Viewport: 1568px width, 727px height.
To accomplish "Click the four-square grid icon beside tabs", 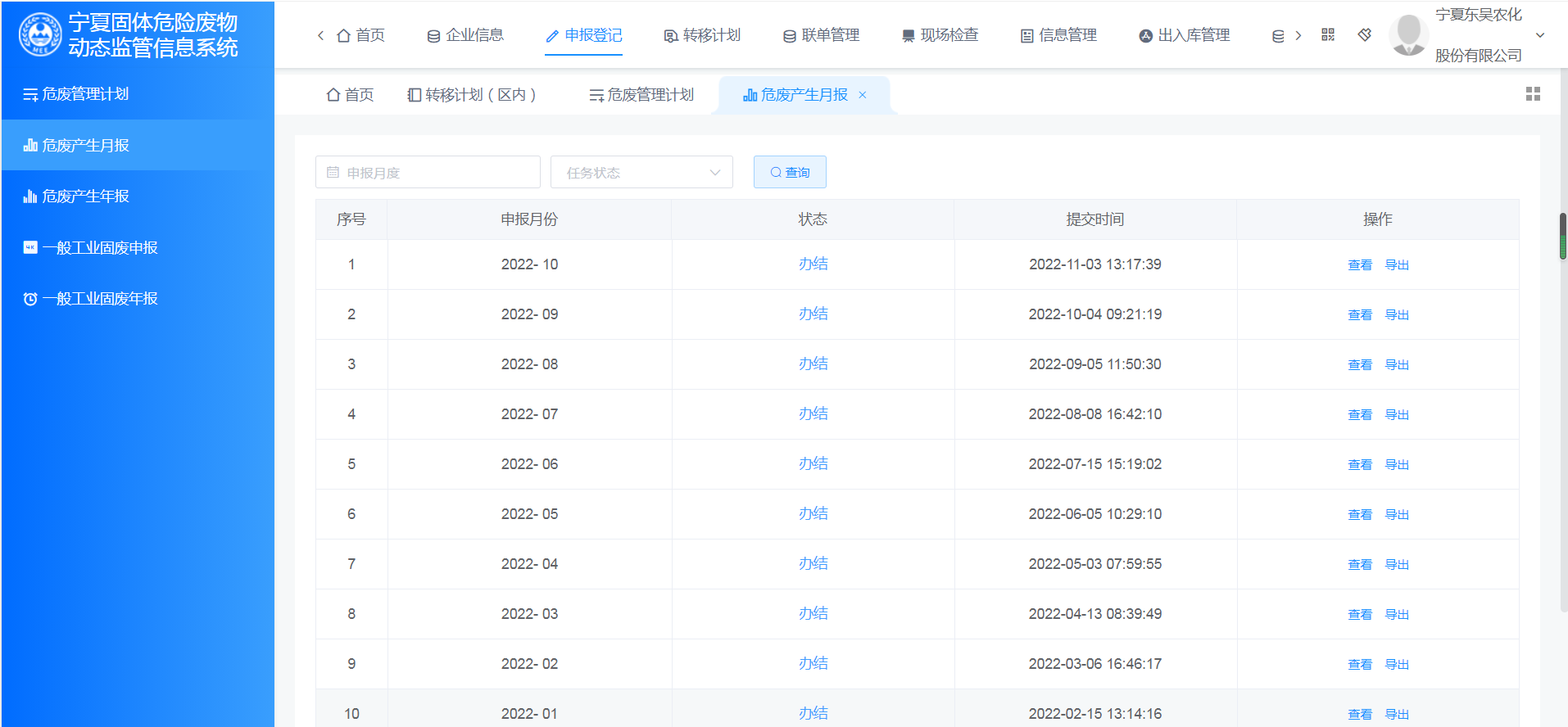I will tap(1533, 95).
